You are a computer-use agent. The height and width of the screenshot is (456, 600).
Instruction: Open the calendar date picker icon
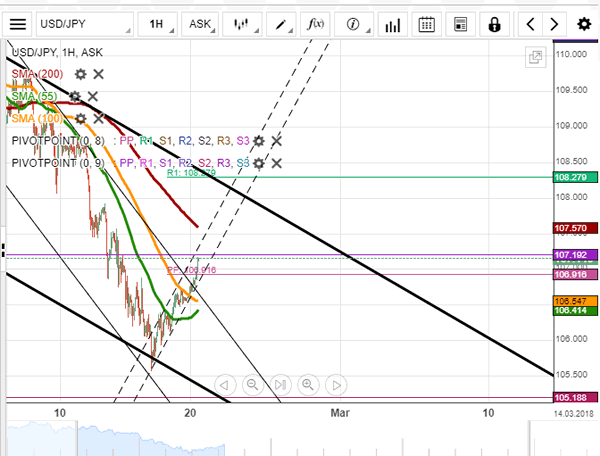point(426,24)
